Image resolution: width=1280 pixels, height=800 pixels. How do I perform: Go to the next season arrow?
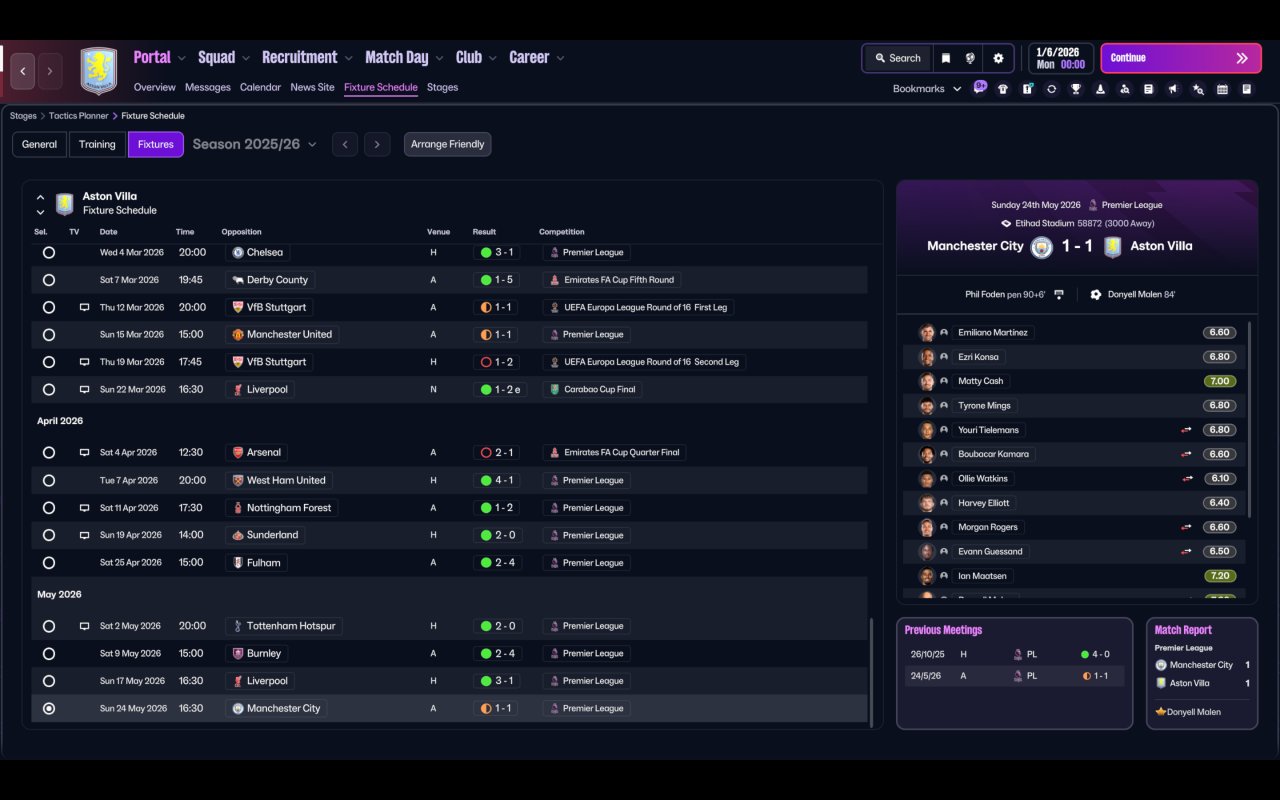[377, 144]
